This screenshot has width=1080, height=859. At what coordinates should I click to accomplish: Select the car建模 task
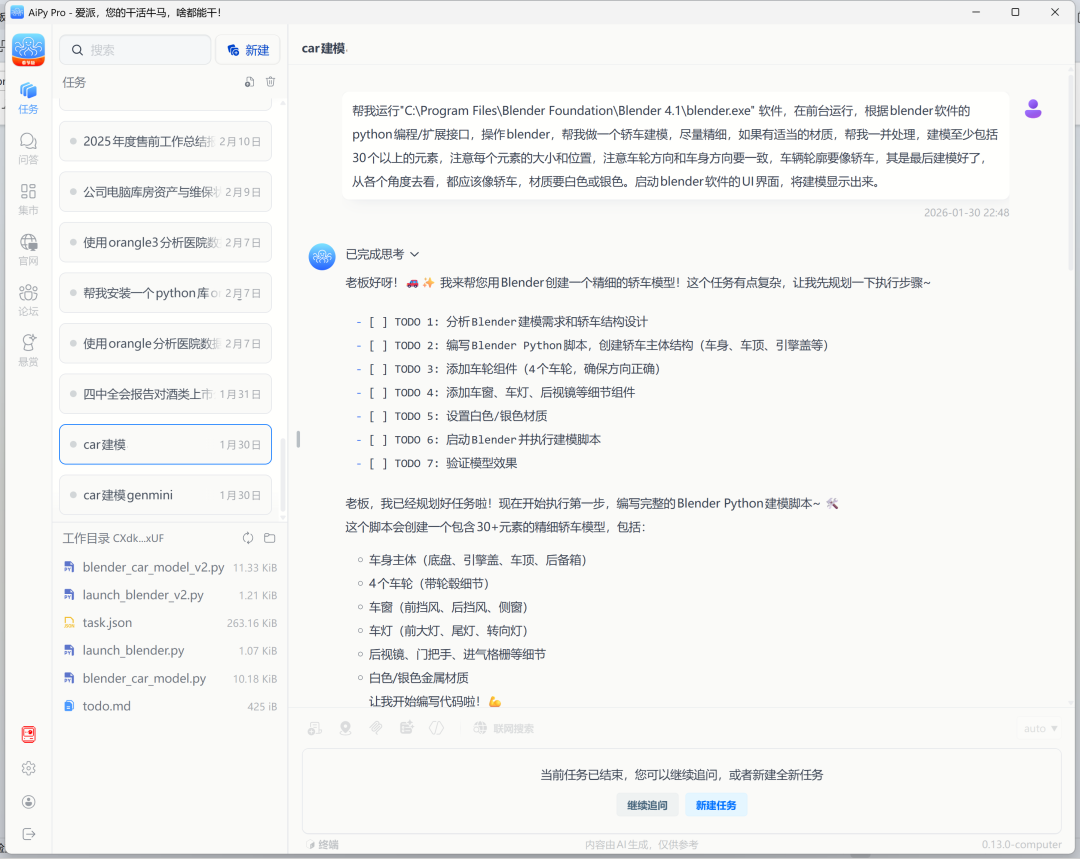(x=165, y=444)
